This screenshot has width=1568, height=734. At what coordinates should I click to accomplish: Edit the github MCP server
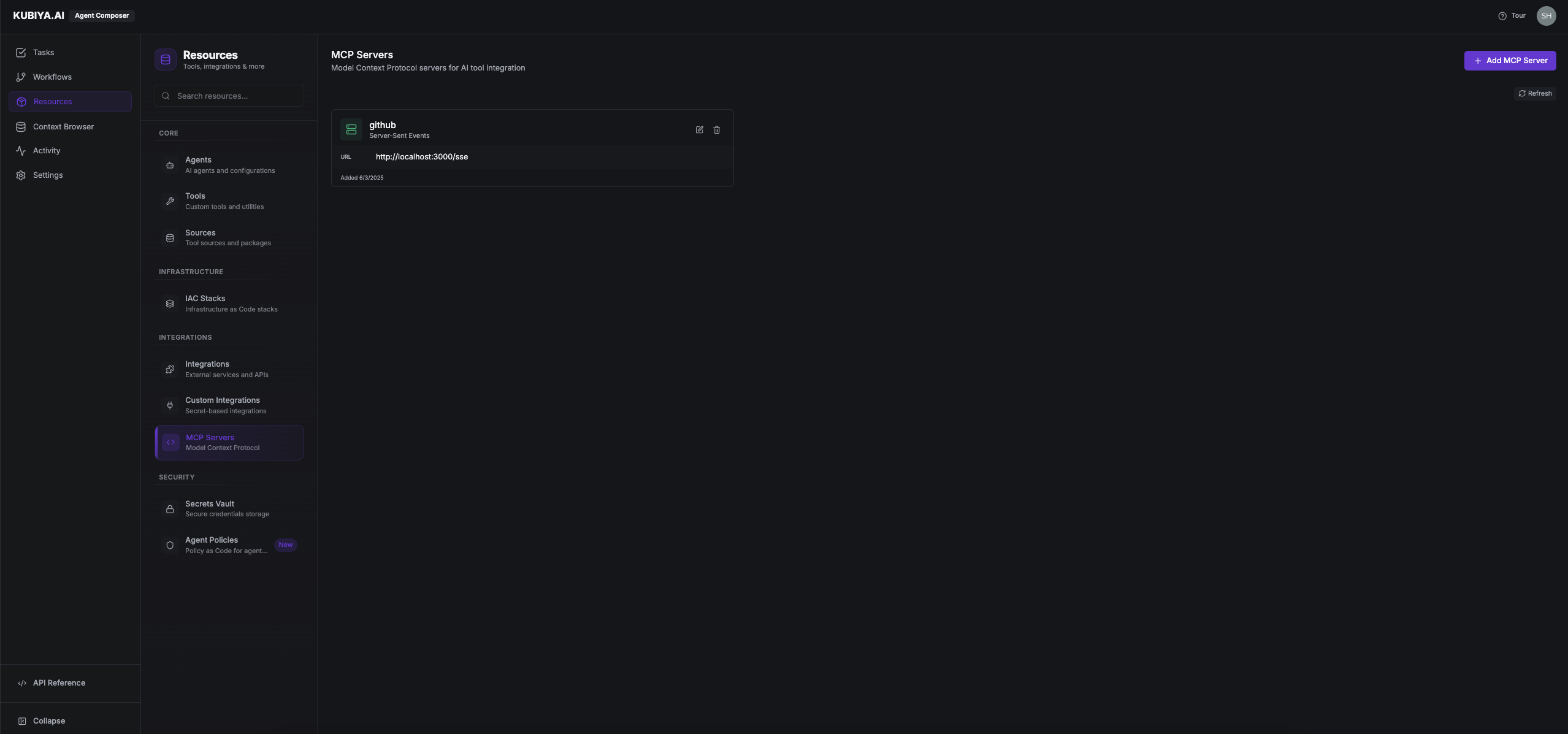[x=699, y=130]
